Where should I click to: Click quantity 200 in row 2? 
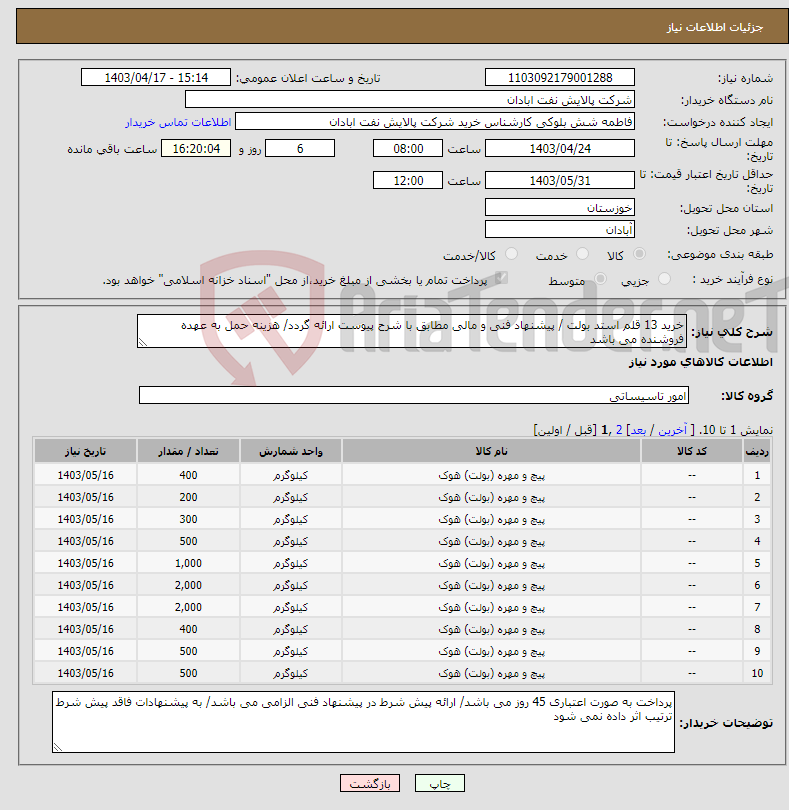tap(188, 497)
